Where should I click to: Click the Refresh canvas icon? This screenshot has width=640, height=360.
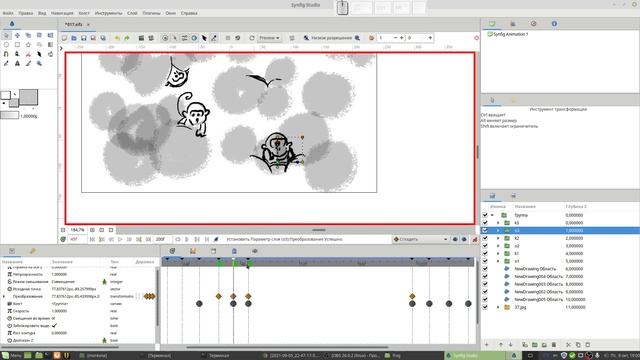(x=252, y=38)
